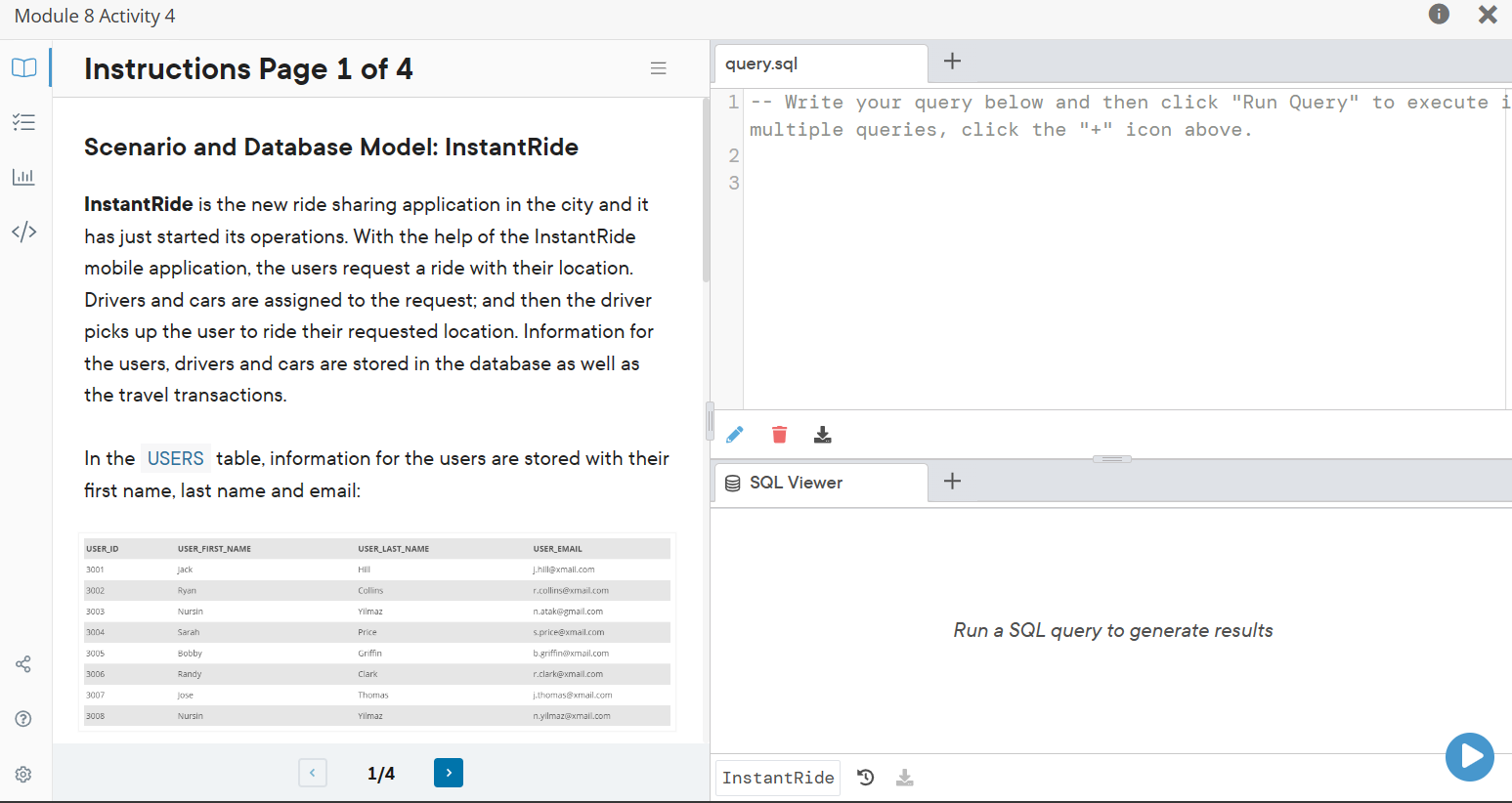Go to next instructions page with right arrow
This screenshot has width=1512, height=803.
tap(448, 772)
